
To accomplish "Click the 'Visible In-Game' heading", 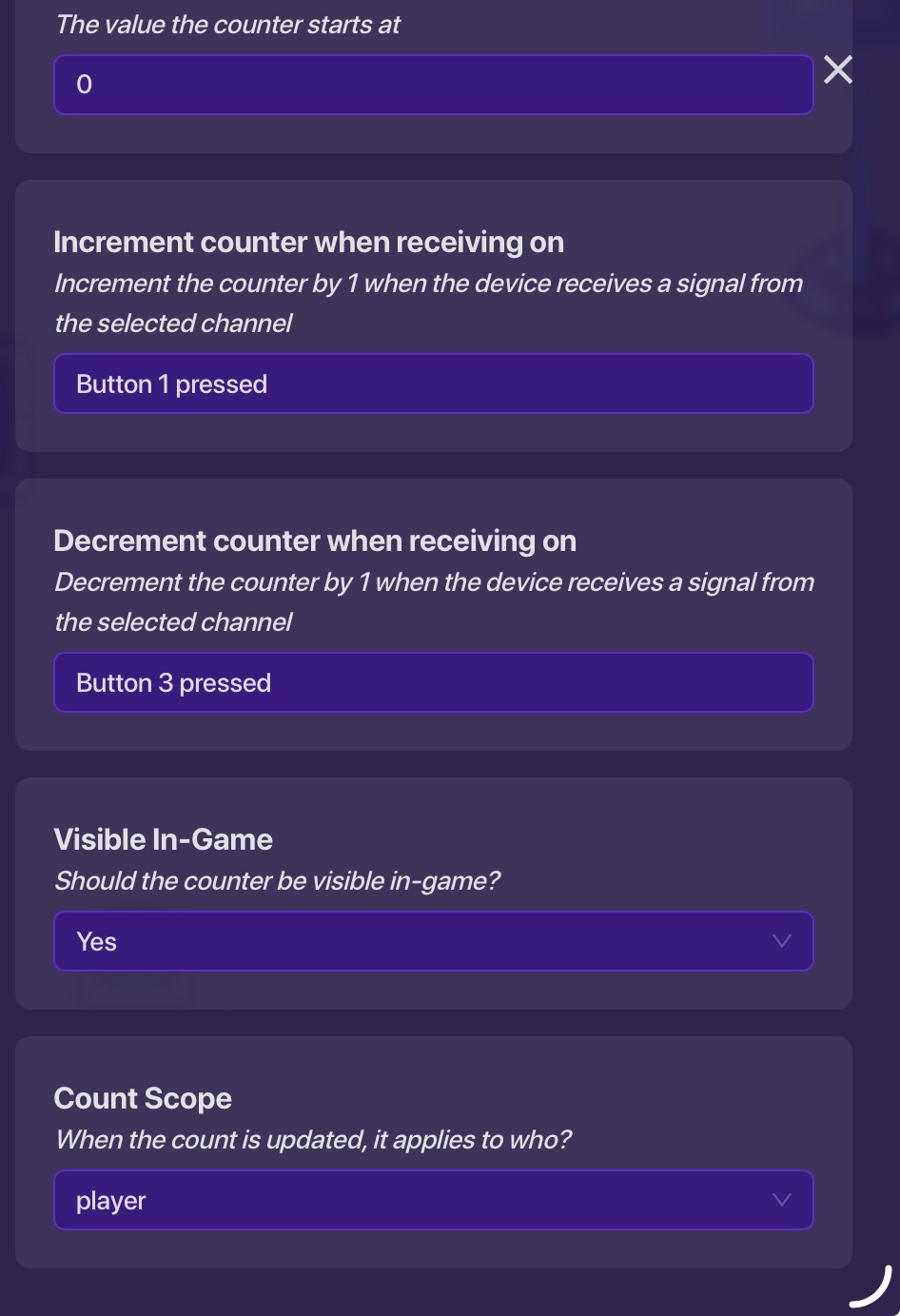I will click(163, 839).
